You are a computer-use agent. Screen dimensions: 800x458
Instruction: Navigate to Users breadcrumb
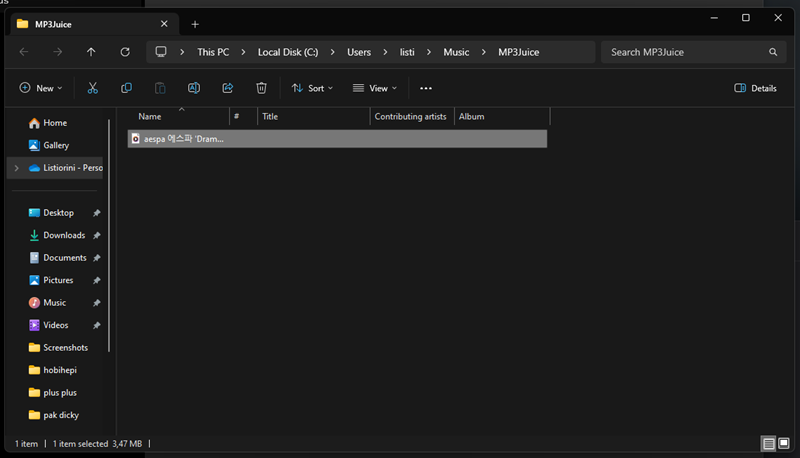tap(359, 52)
